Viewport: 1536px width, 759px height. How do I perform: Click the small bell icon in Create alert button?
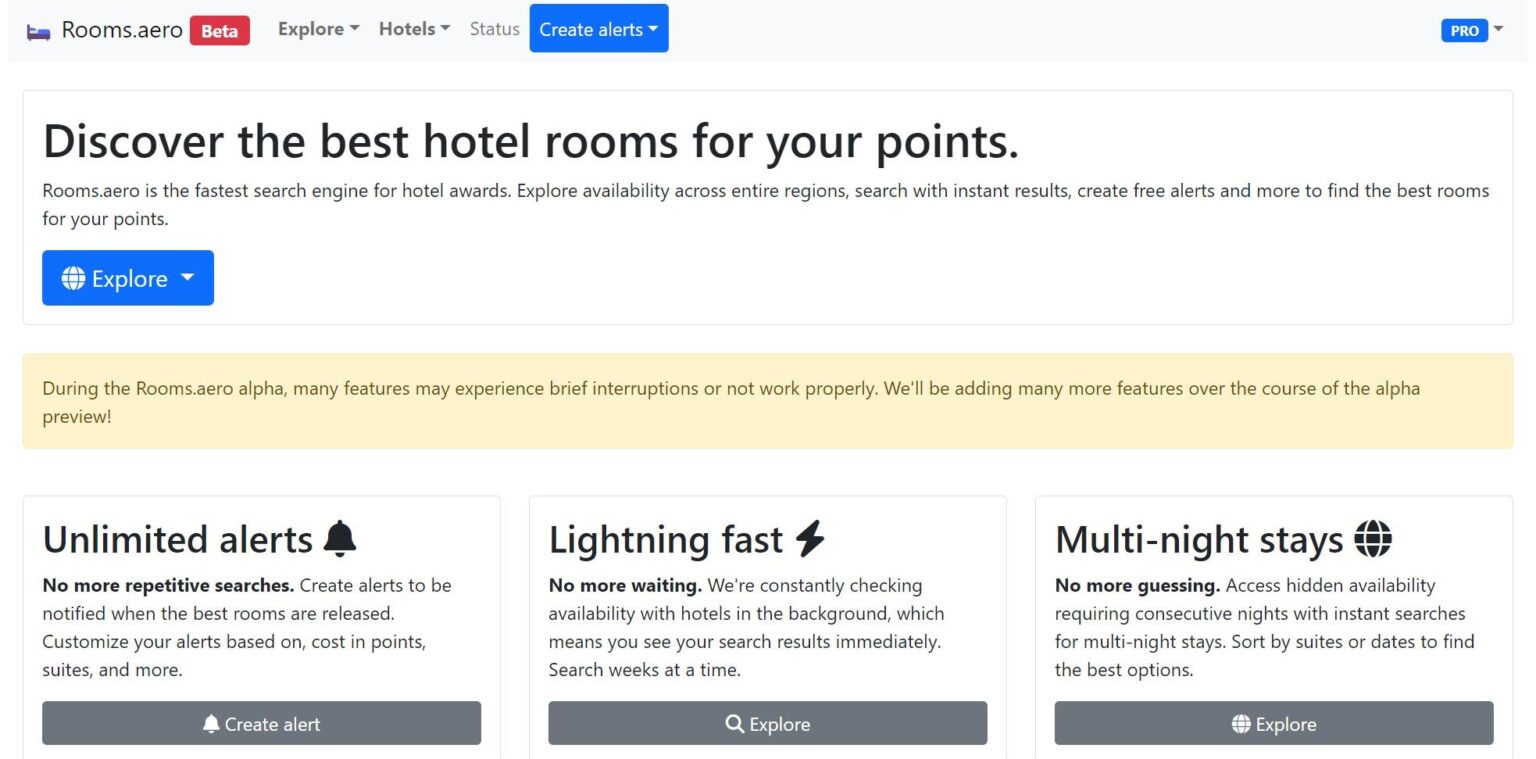click(211, 724)
